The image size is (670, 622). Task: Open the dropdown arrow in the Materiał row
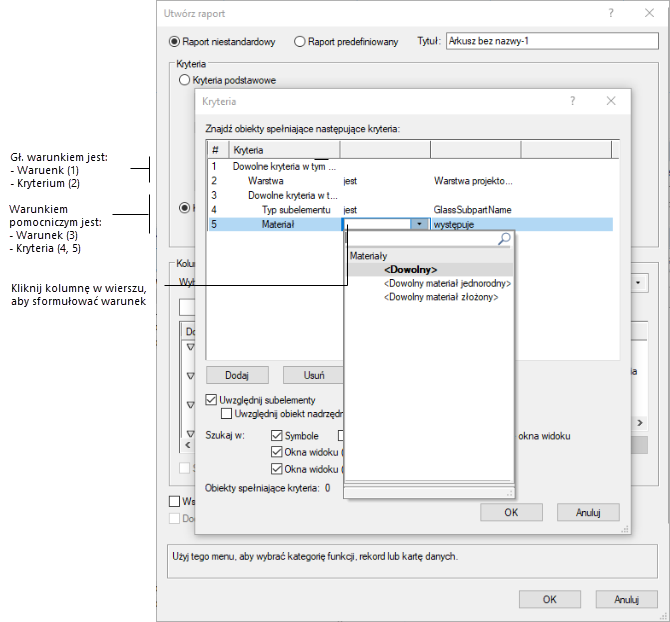coord(419,225)
